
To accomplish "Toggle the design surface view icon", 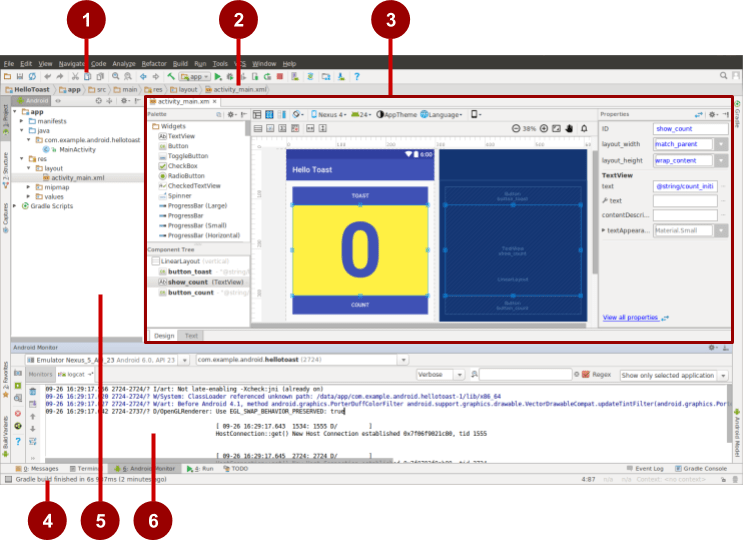I will [x=257, y=114].
